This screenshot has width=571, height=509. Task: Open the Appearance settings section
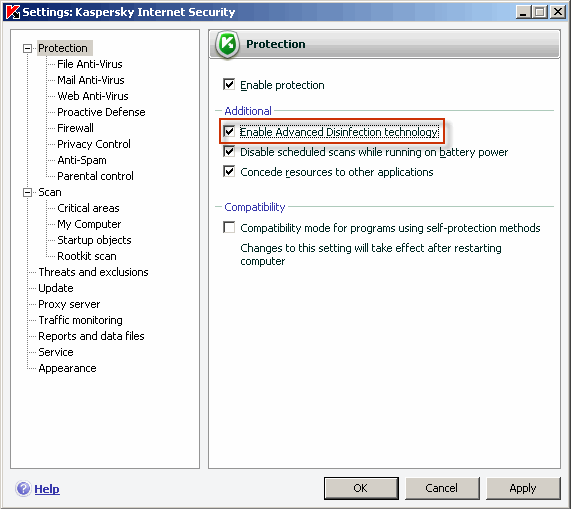pos(67,368)
